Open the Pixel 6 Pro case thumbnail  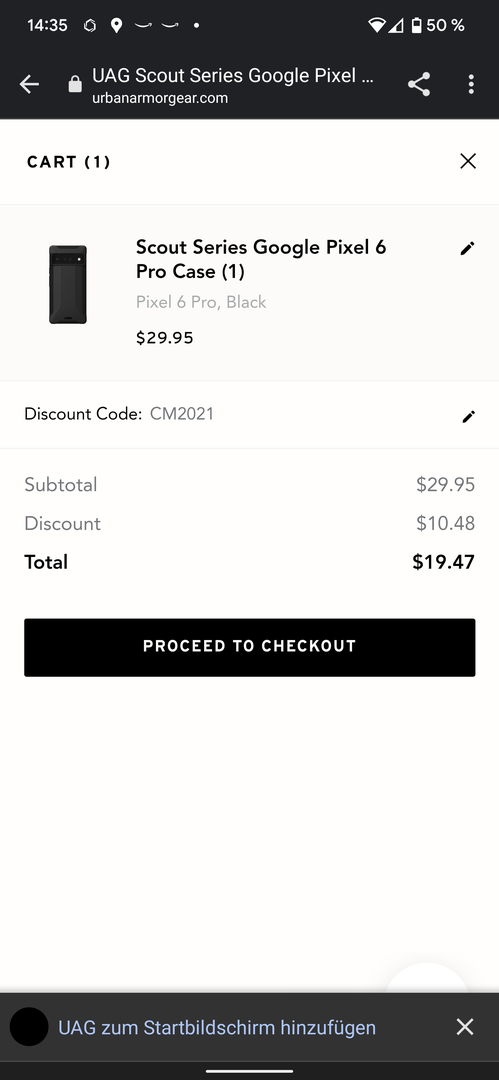[68, 284]
